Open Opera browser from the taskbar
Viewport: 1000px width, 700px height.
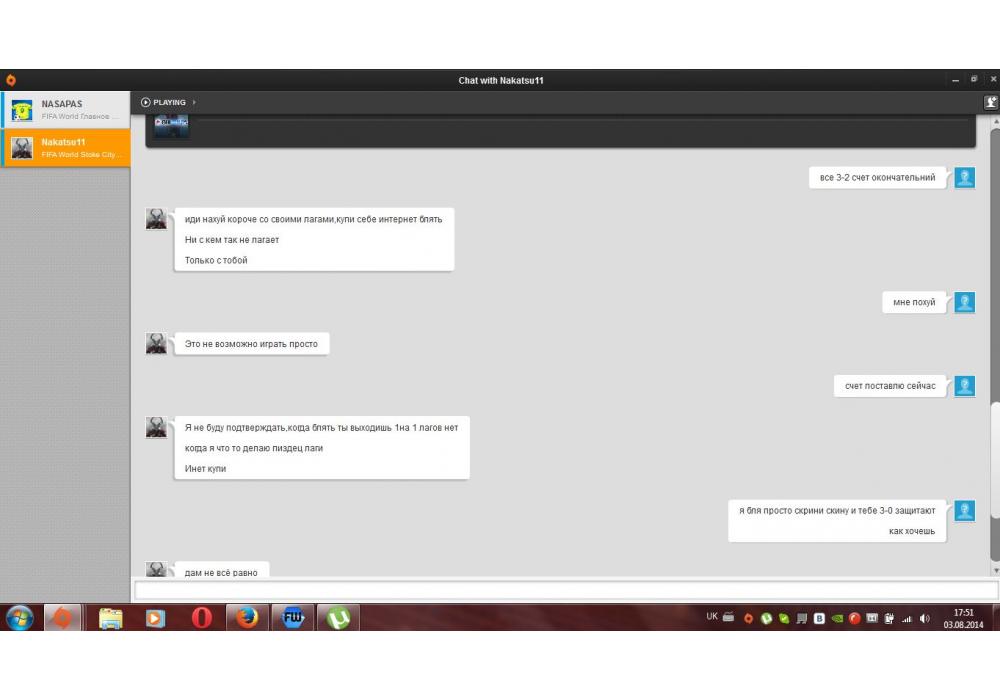point(201,618)
